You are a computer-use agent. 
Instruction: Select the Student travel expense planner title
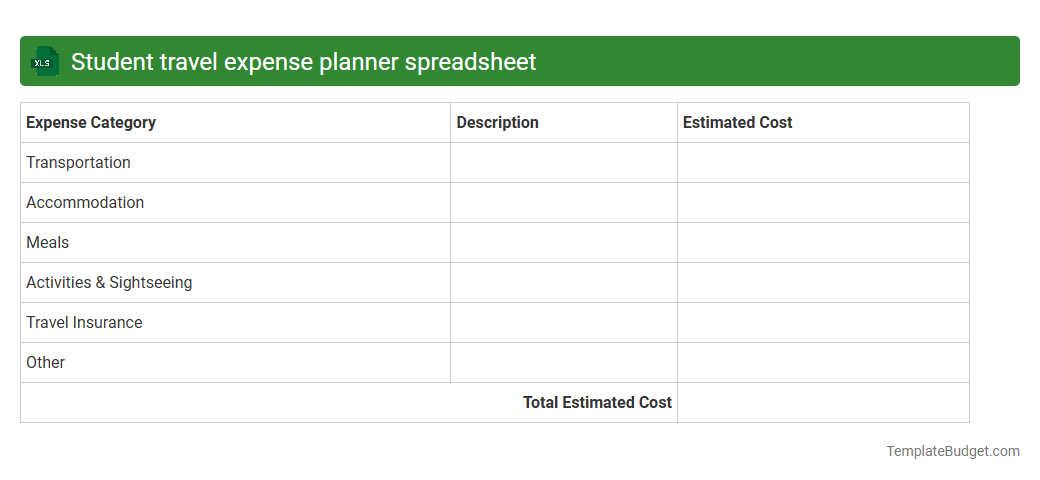(x=303, y=62)
